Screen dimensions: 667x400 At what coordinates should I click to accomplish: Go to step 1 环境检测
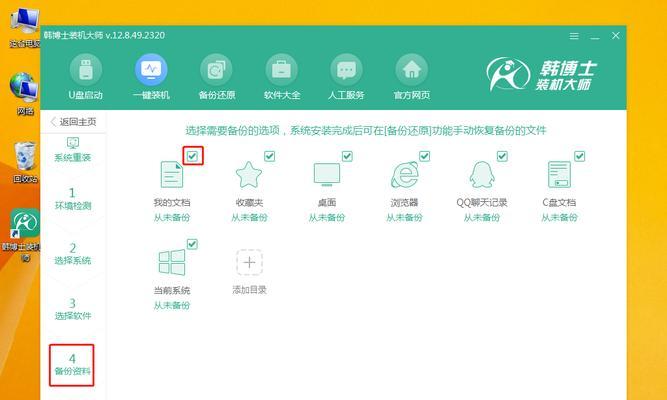coord(73,199)
